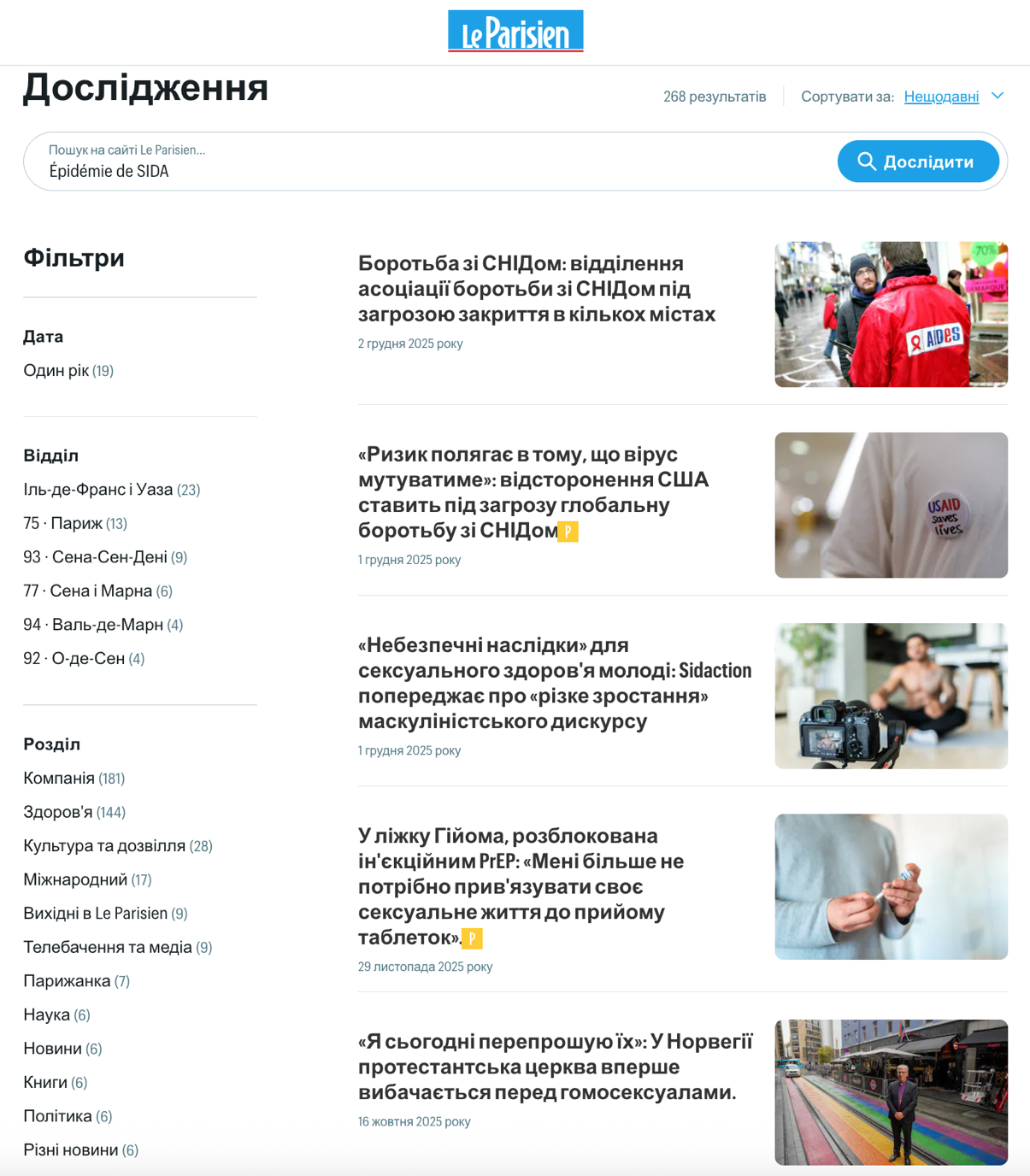This screenshot has height=1176, width=1030.
Task: Click the search input with Épidémie de SIDA
Action: [427, 162]
